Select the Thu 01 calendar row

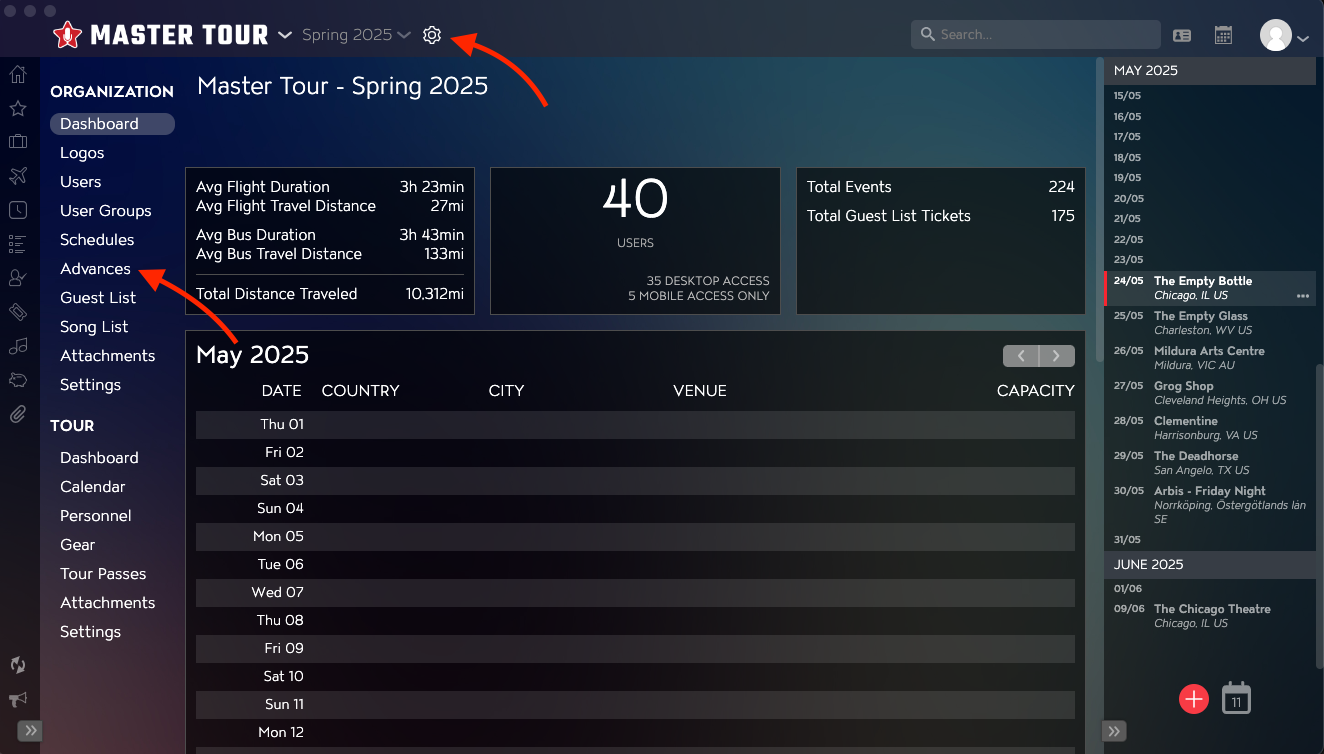coord(635,424)
